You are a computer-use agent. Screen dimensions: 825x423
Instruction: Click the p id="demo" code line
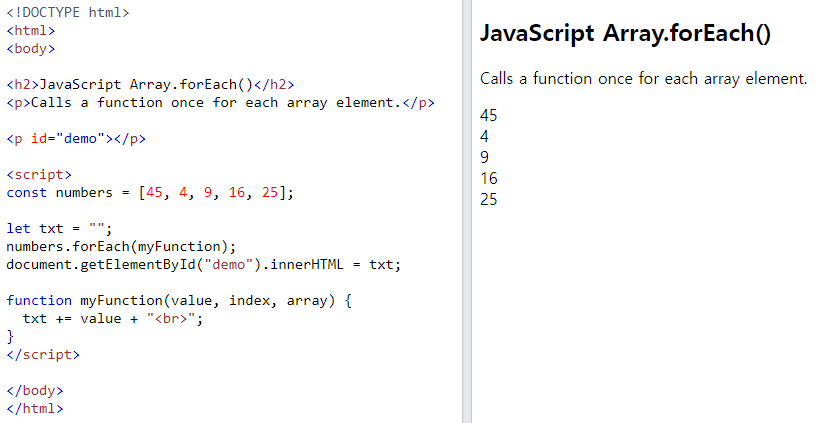pos(76,138)
